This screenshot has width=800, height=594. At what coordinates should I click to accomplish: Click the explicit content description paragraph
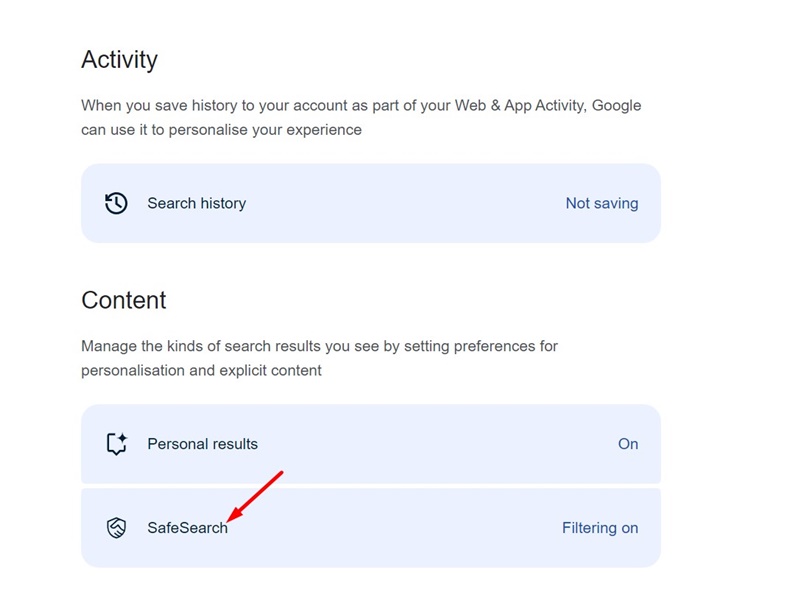(x=319, y=358)
